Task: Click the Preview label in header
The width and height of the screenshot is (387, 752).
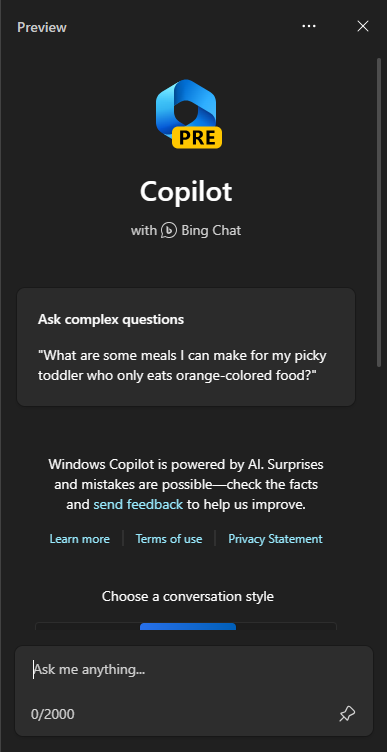Action: [42, 27]
